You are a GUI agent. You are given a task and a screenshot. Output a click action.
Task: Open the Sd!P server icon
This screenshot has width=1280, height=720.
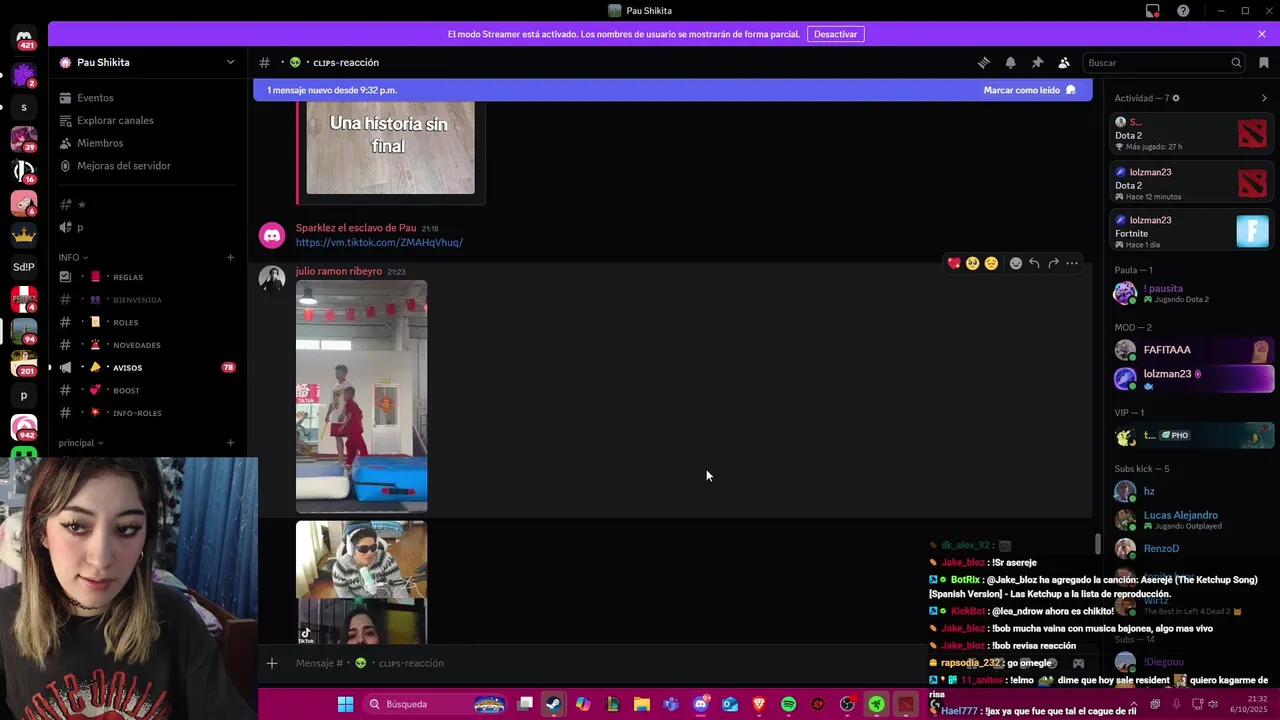pyautogui.click(x=24, y=267)
